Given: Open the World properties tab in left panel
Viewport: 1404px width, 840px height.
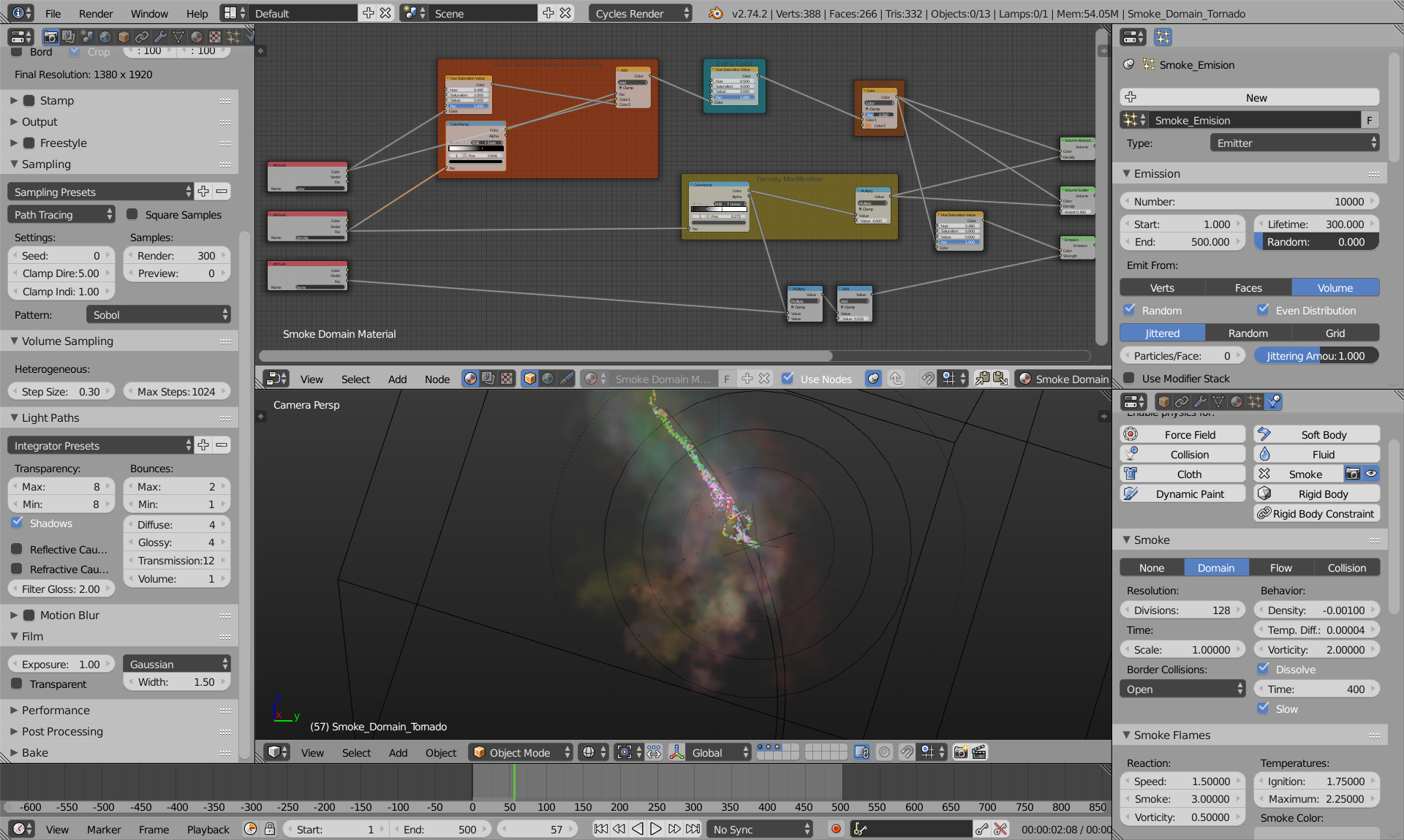Looking at the screenshot, I should point(105,37).
